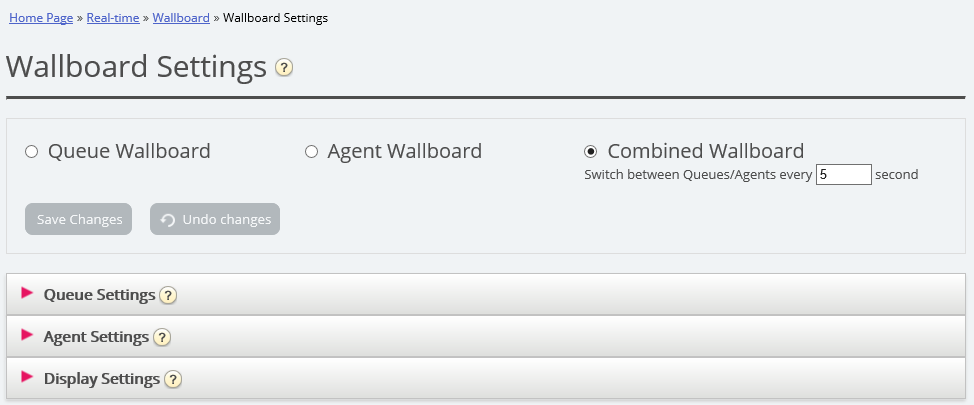Click help icon next to Display Settings
The width and height of the screenshot is (974, 405).
[173, 379]
